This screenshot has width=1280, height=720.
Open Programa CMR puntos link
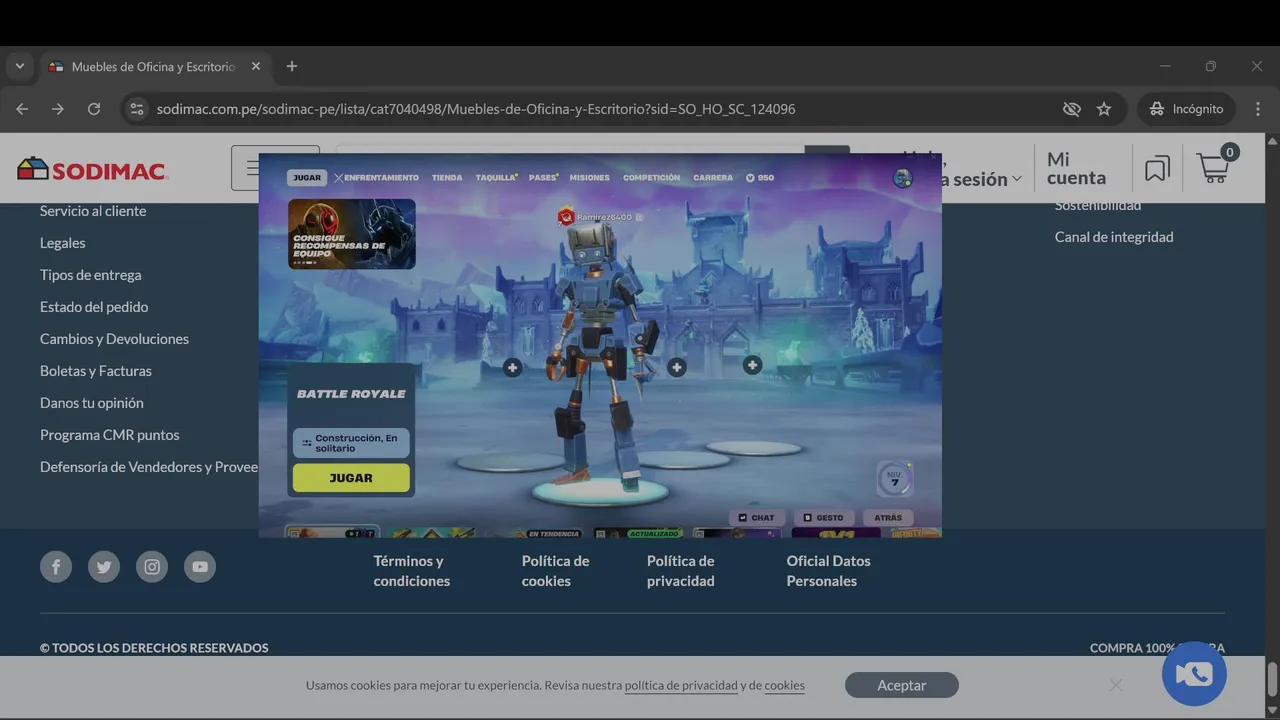point(110,435)
